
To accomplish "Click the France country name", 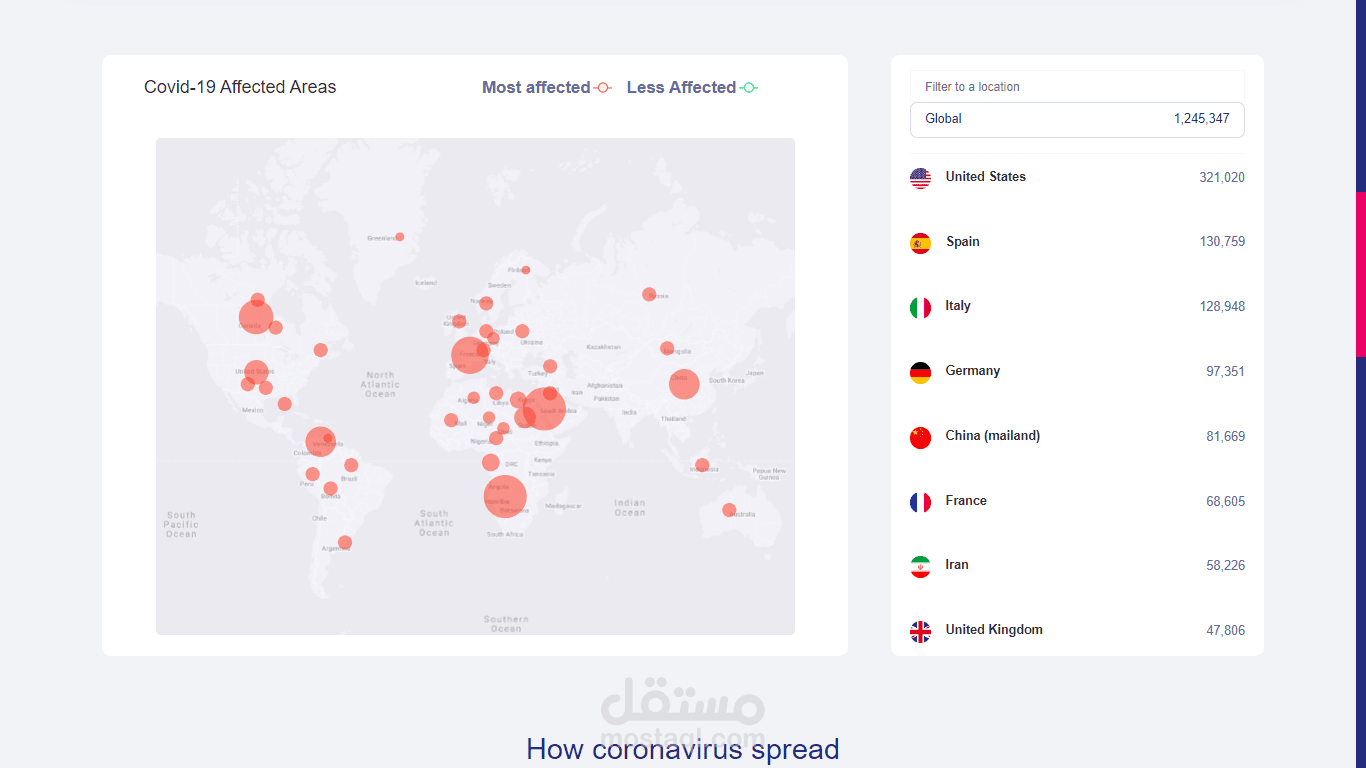I will 965,501.
